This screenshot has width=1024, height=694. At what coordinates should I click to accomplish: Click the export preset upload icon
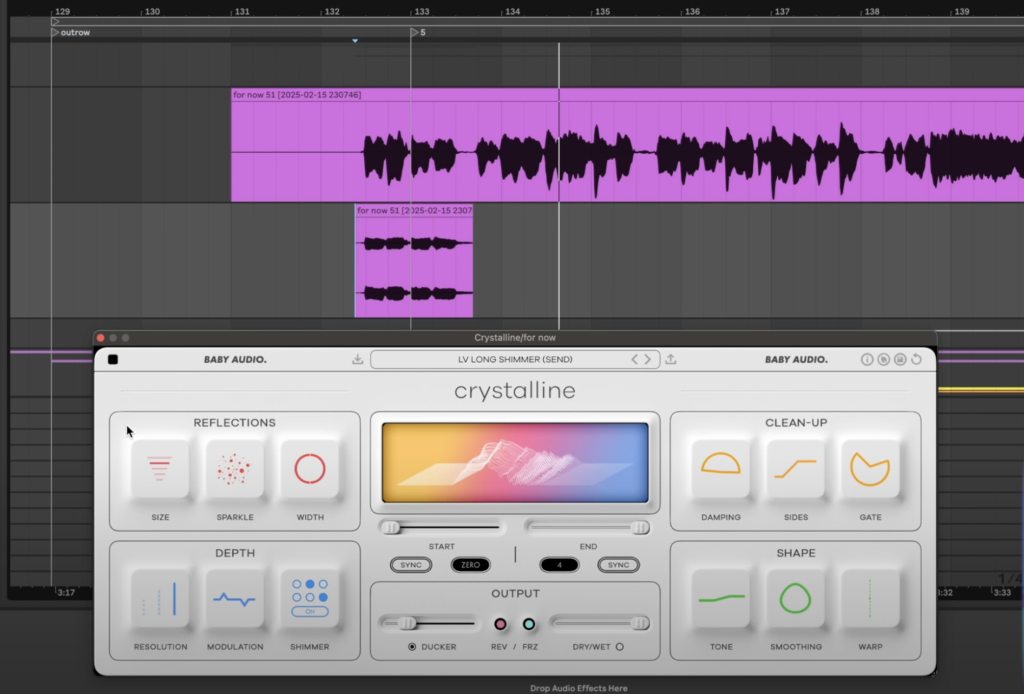click(671, 359)
